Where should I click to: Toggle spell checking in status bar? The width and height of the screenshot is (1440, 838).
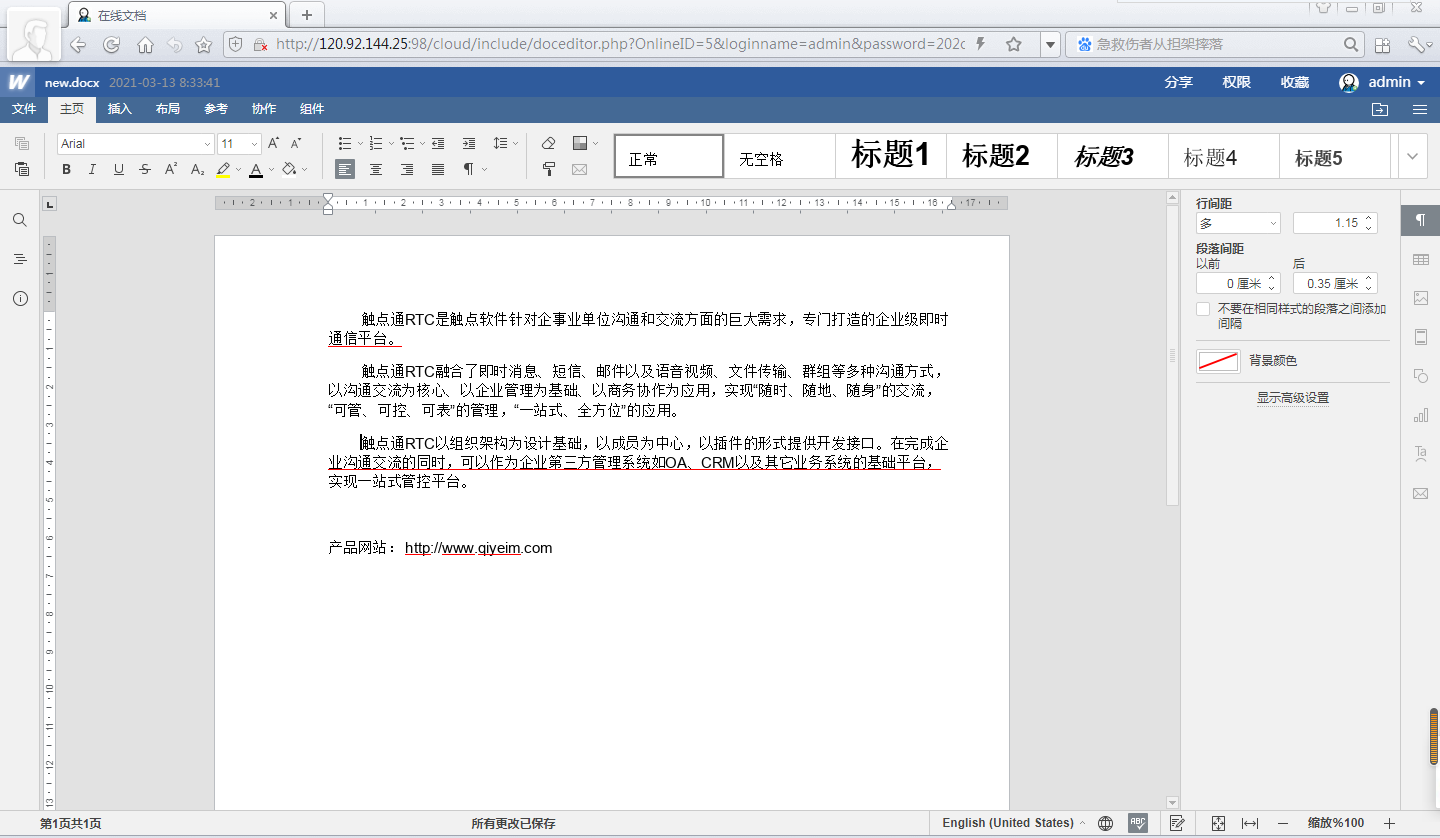(x=1137, y=823)
